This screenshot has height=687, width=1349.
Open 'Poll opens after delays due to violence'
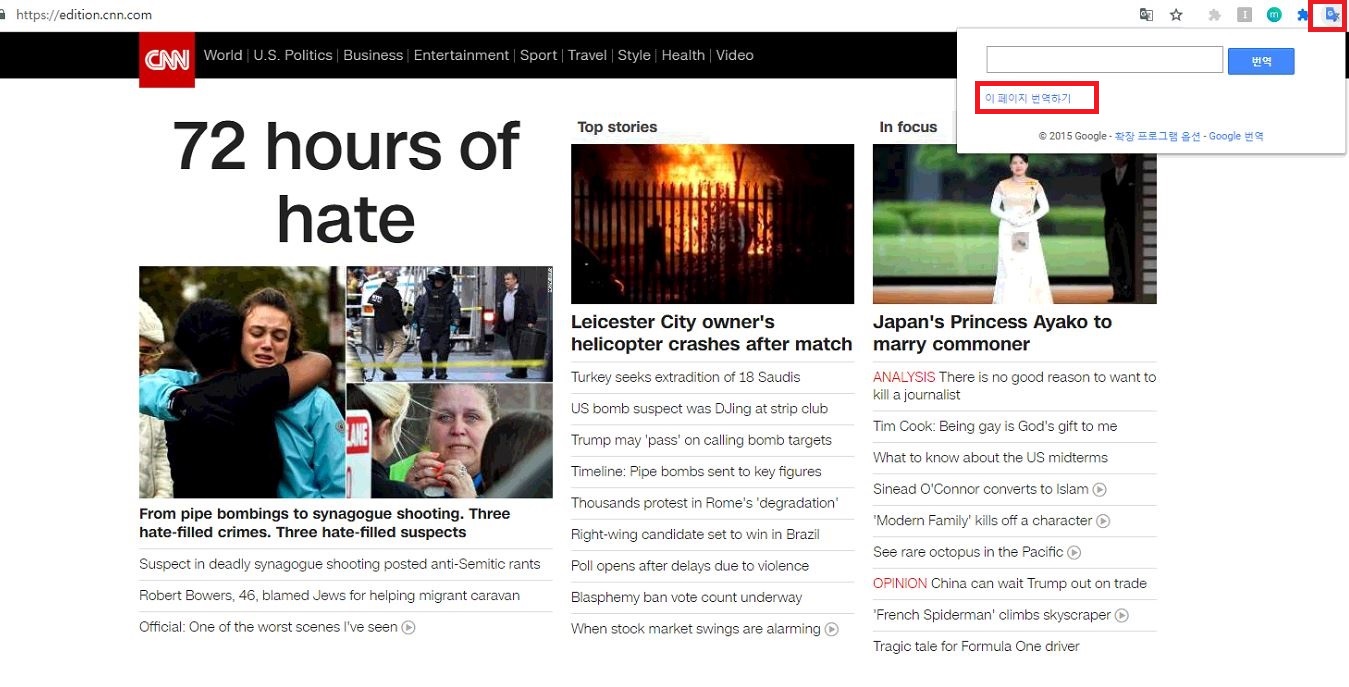click(x=690, y=566)
